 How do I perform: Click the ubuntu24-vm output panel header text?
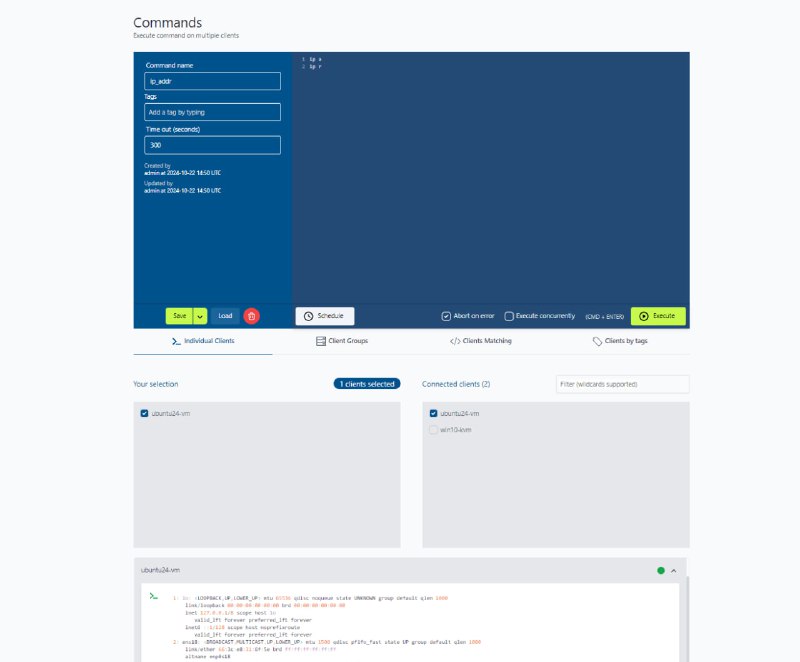click(160, 570)
